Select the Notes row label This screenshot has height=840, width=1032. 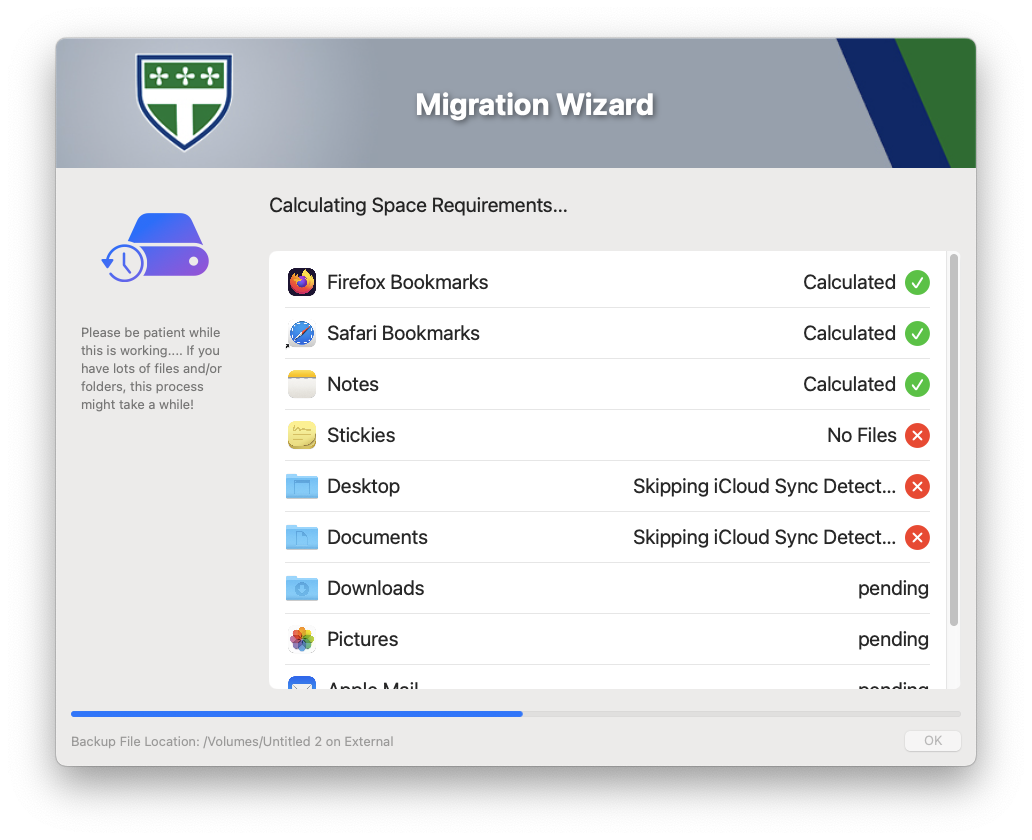point(353,384)
